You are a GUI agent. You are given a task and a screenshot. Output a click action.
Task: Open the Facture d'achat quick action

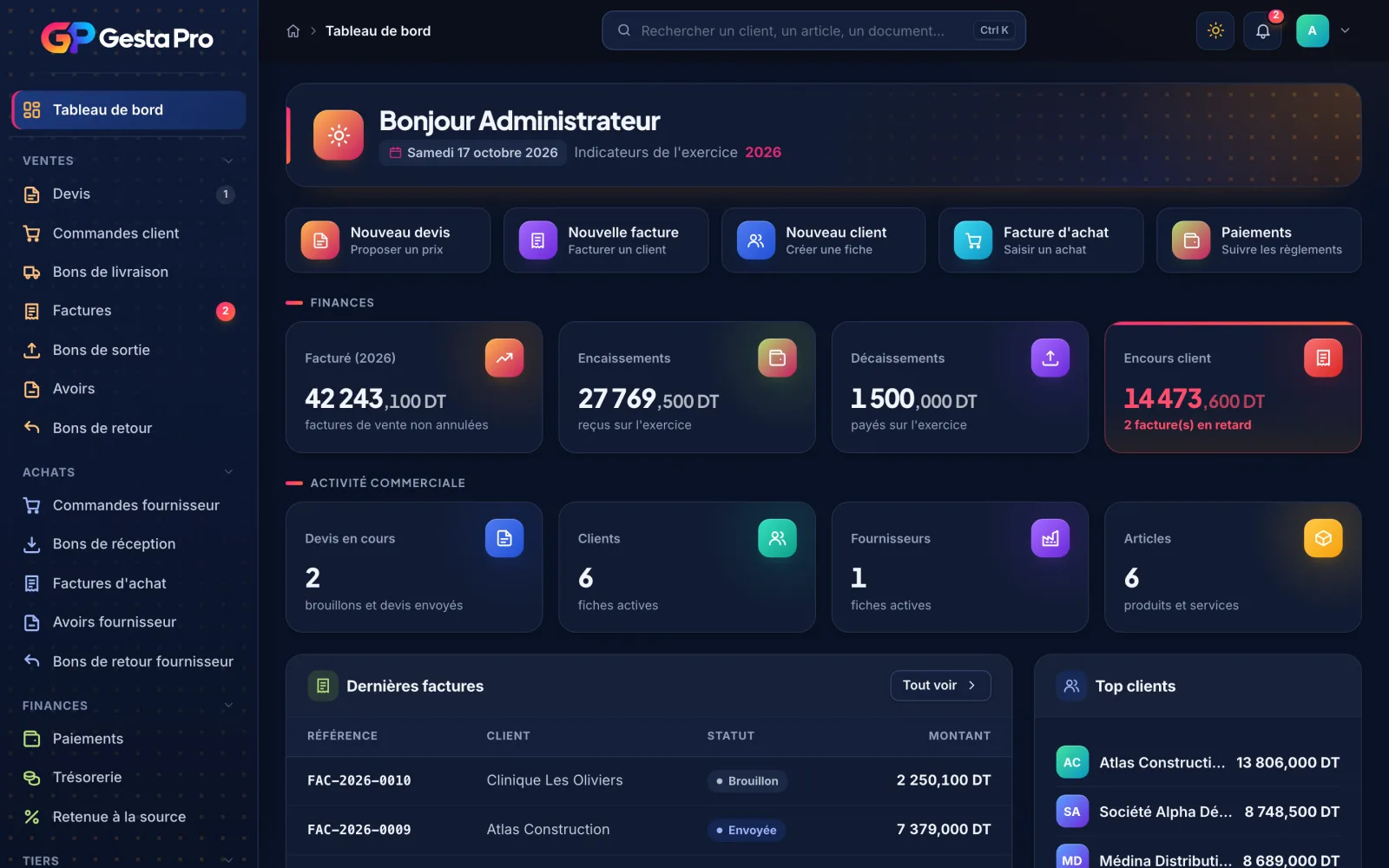tap(1041, 240)
